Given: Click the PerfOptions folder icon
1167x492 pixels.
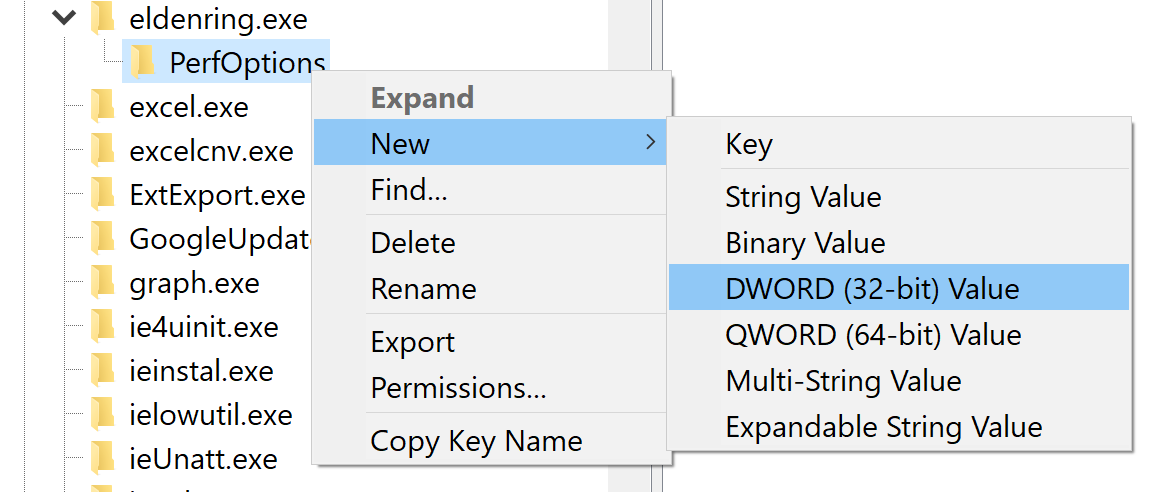Looking at the screenshot, I should pyautogui.click(x=142, y=62).
